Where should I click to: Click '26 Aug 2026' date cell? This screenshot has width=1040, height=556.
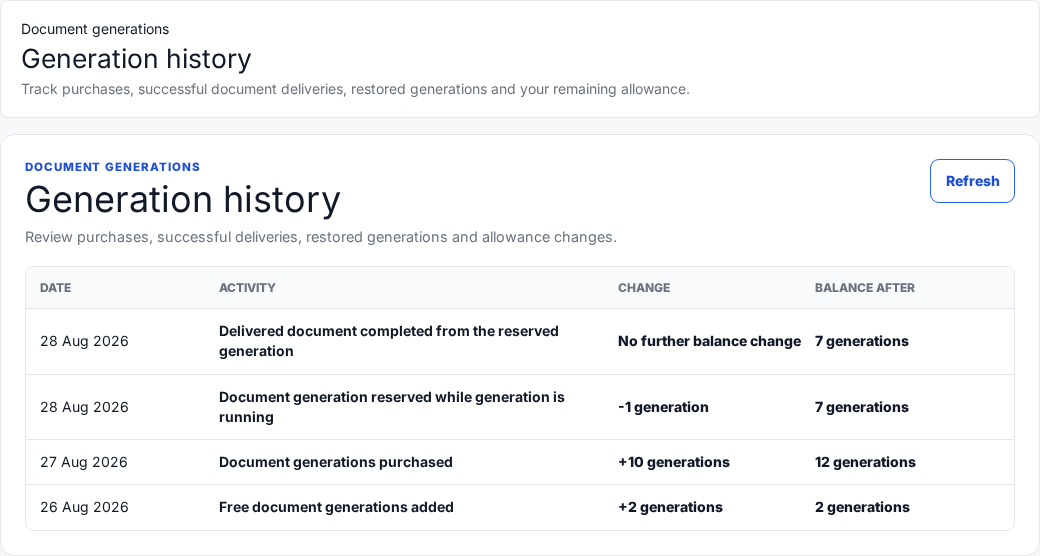(x=84, y=508)
